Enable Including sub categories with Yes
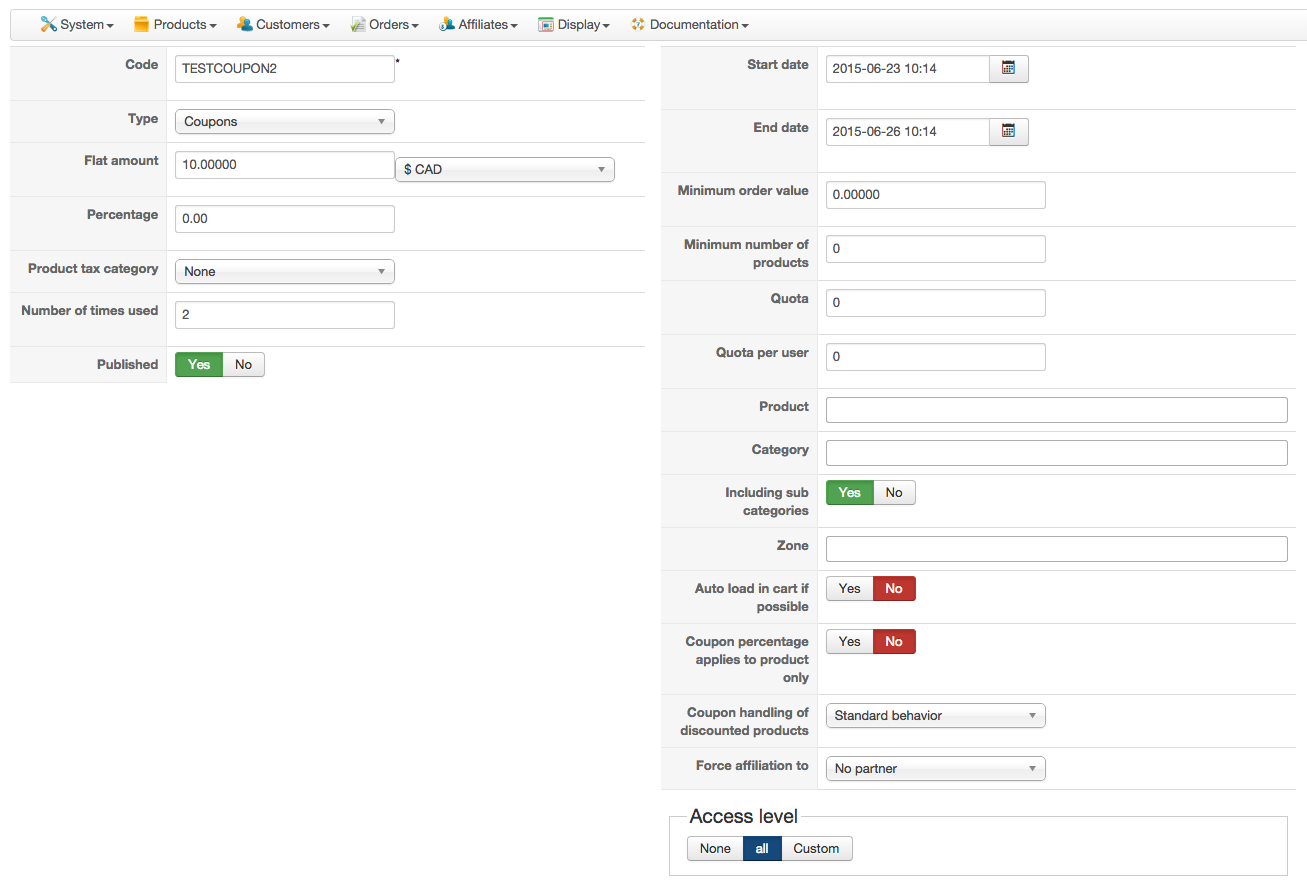This screenshot has width=1307, height=891. 850,493
